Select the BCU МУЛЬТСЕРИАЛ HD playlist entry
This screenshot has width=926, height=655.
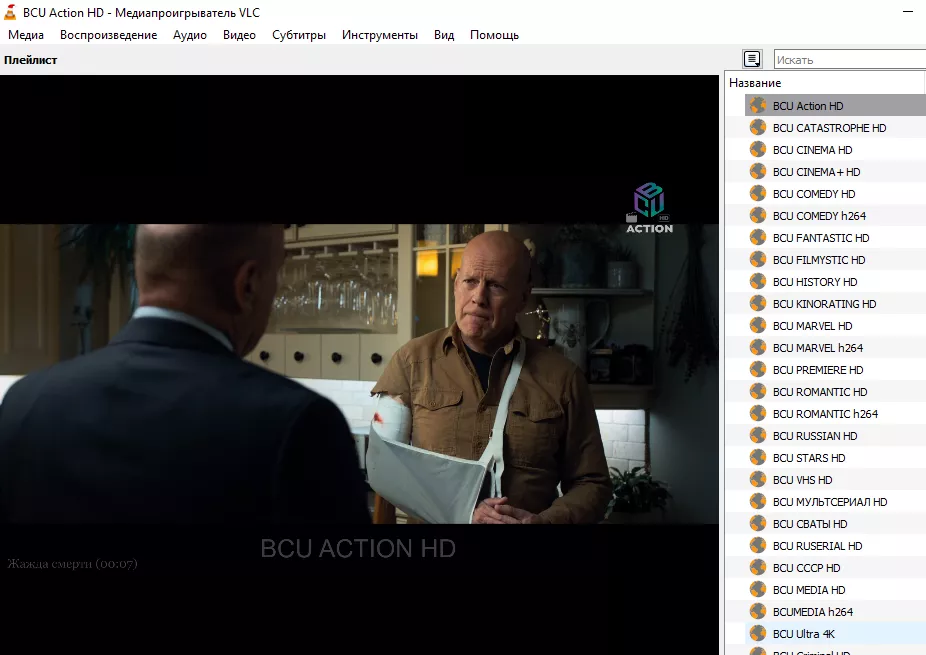tap(835, 501)
